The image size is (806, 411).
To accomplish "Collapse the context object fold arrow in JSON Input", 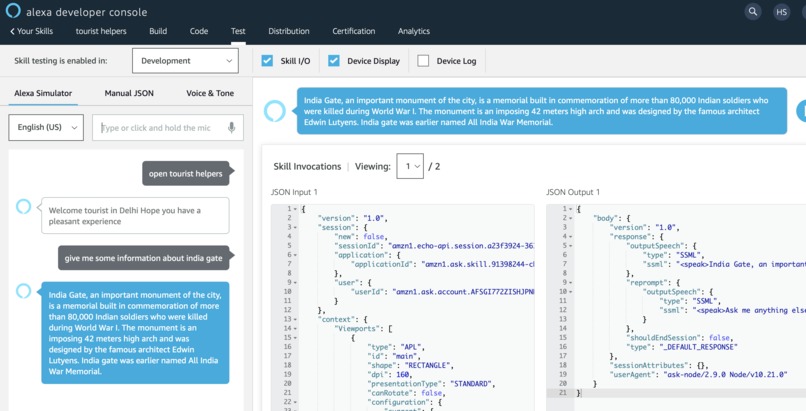I will tap(296, 320).
